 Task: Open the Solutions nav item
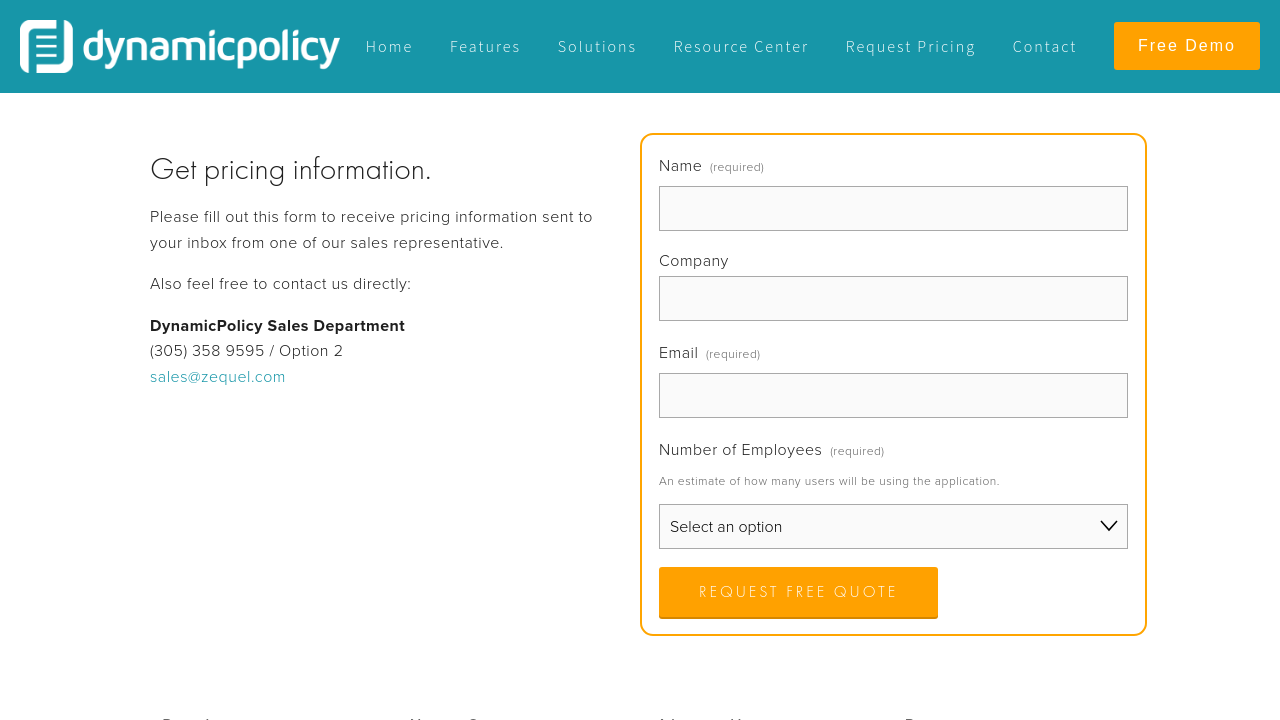[x=597, y=47]
